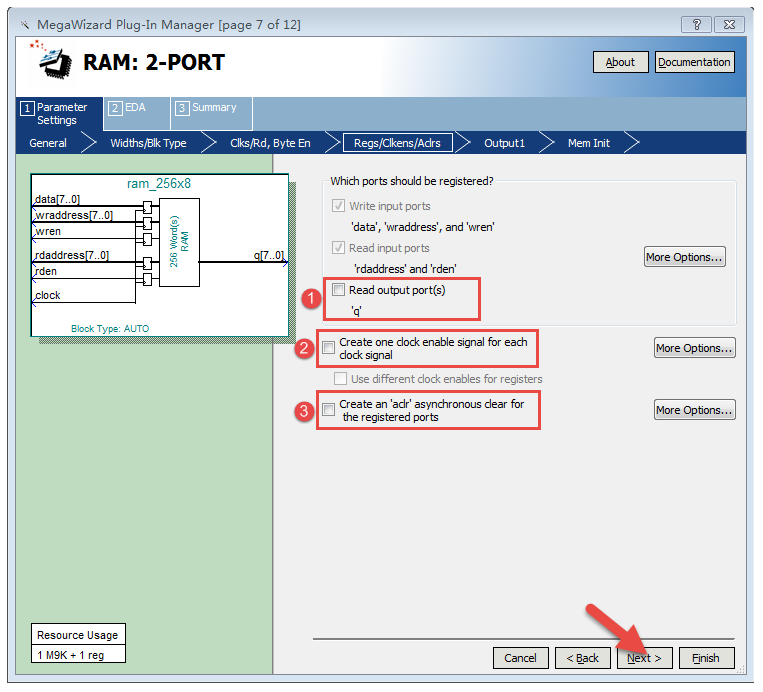The width and height of the screenshot is (763, 692).
Task: Toggle the Read input ports checkbox
Action: 338,248
